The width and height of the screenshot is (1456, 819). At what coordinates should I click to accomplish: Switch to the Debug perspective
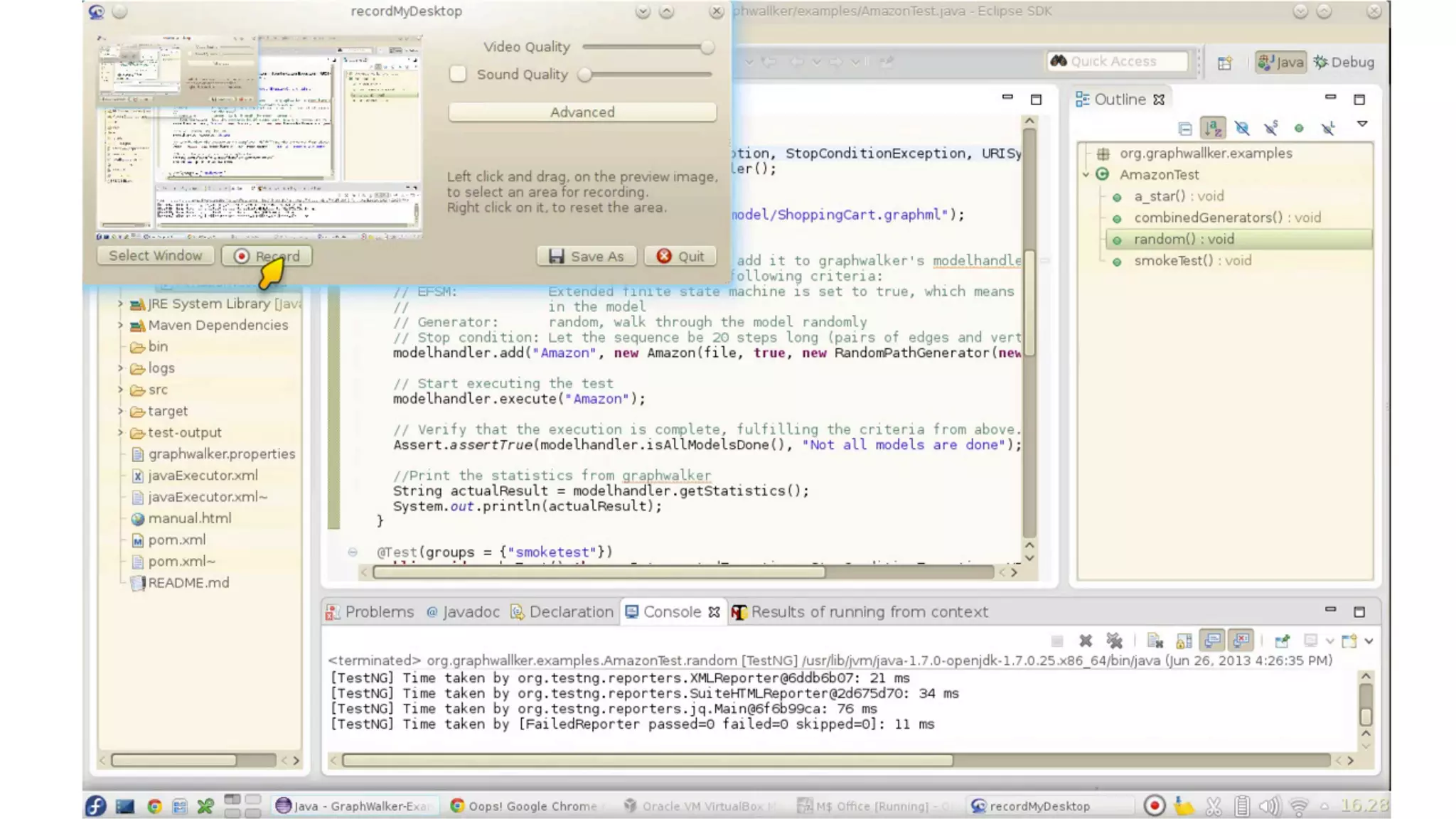point(1344,62)
